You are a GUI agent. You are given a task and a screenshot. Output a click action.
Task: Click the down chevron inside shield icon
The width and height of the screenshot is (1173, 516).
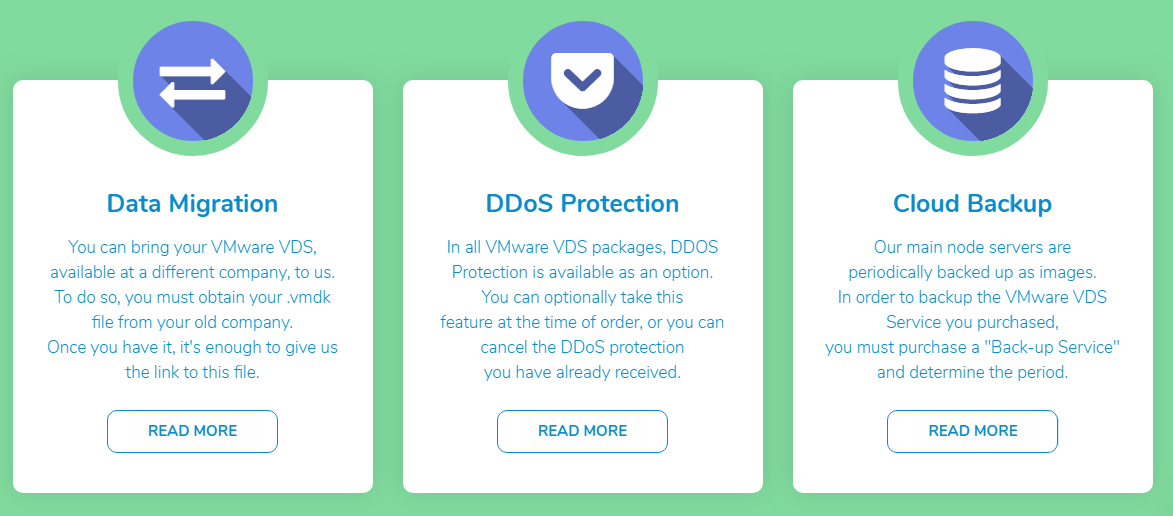pos(582,77)
